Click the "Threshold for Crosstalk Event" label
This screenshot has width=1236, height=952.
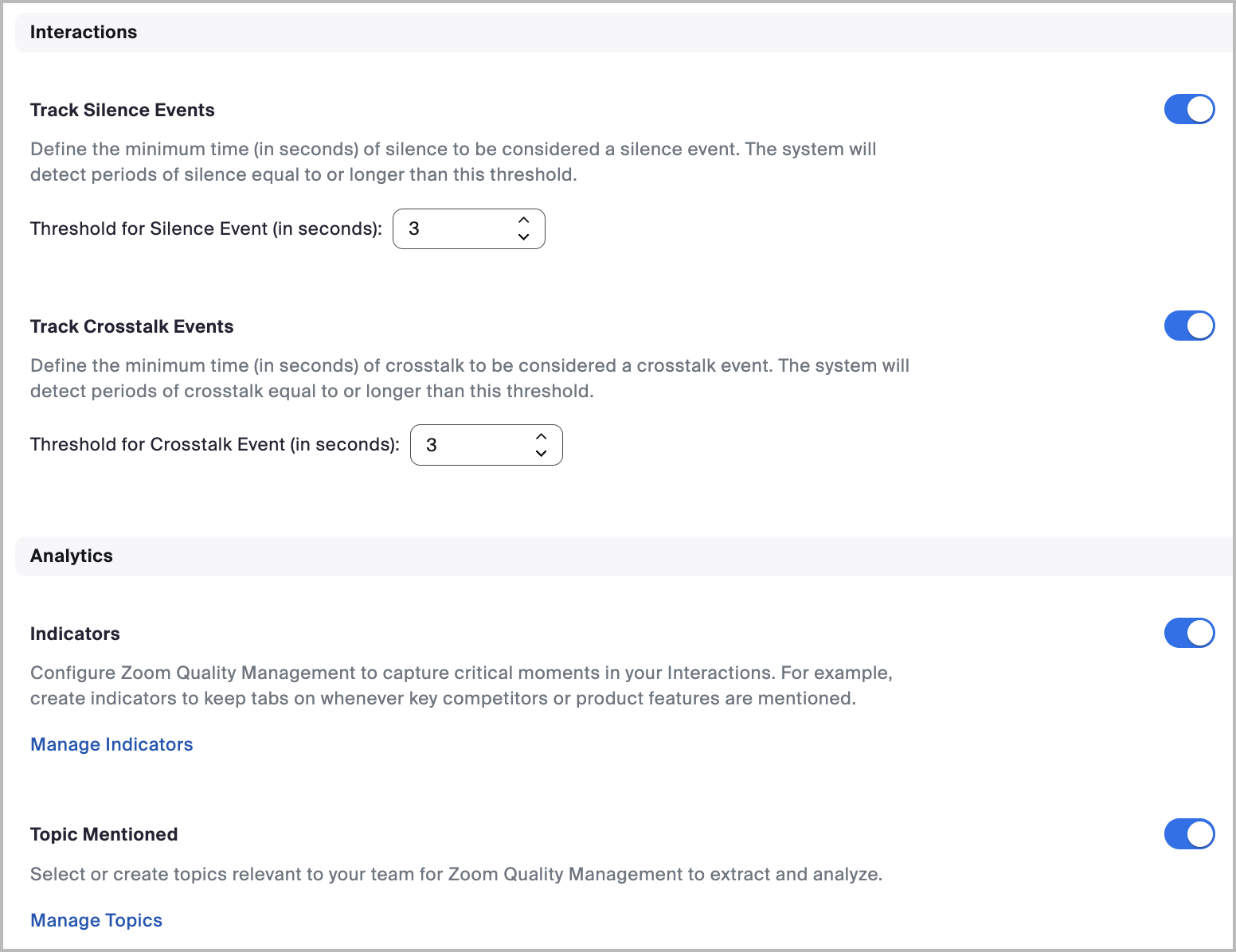click(x=214, y=444)
